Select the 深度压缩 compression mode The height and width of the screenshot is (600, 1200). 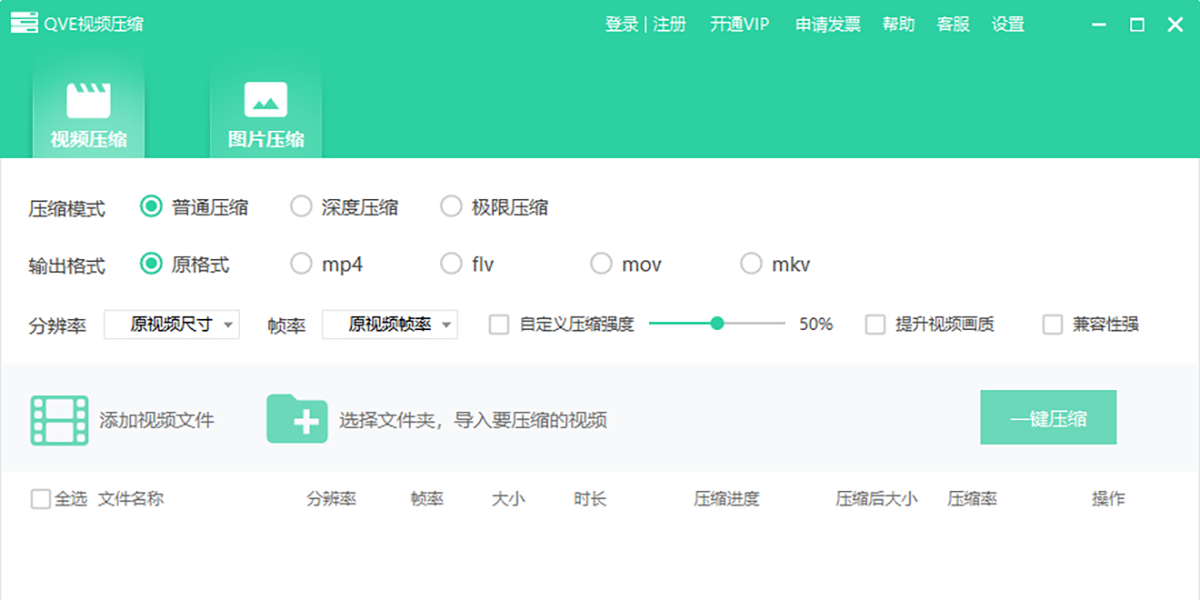coord(301,207)
